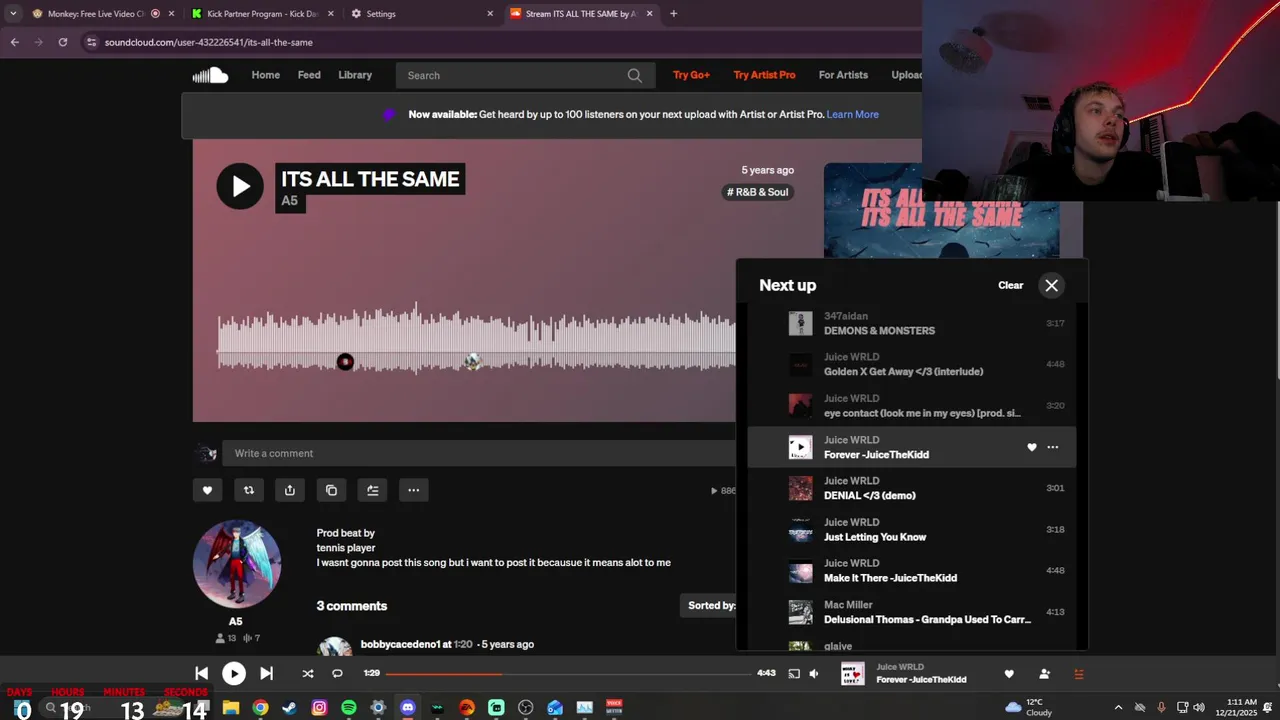Select Just Letting You Know in queue
Screen dimensions: 1280x720
[912, 530]
